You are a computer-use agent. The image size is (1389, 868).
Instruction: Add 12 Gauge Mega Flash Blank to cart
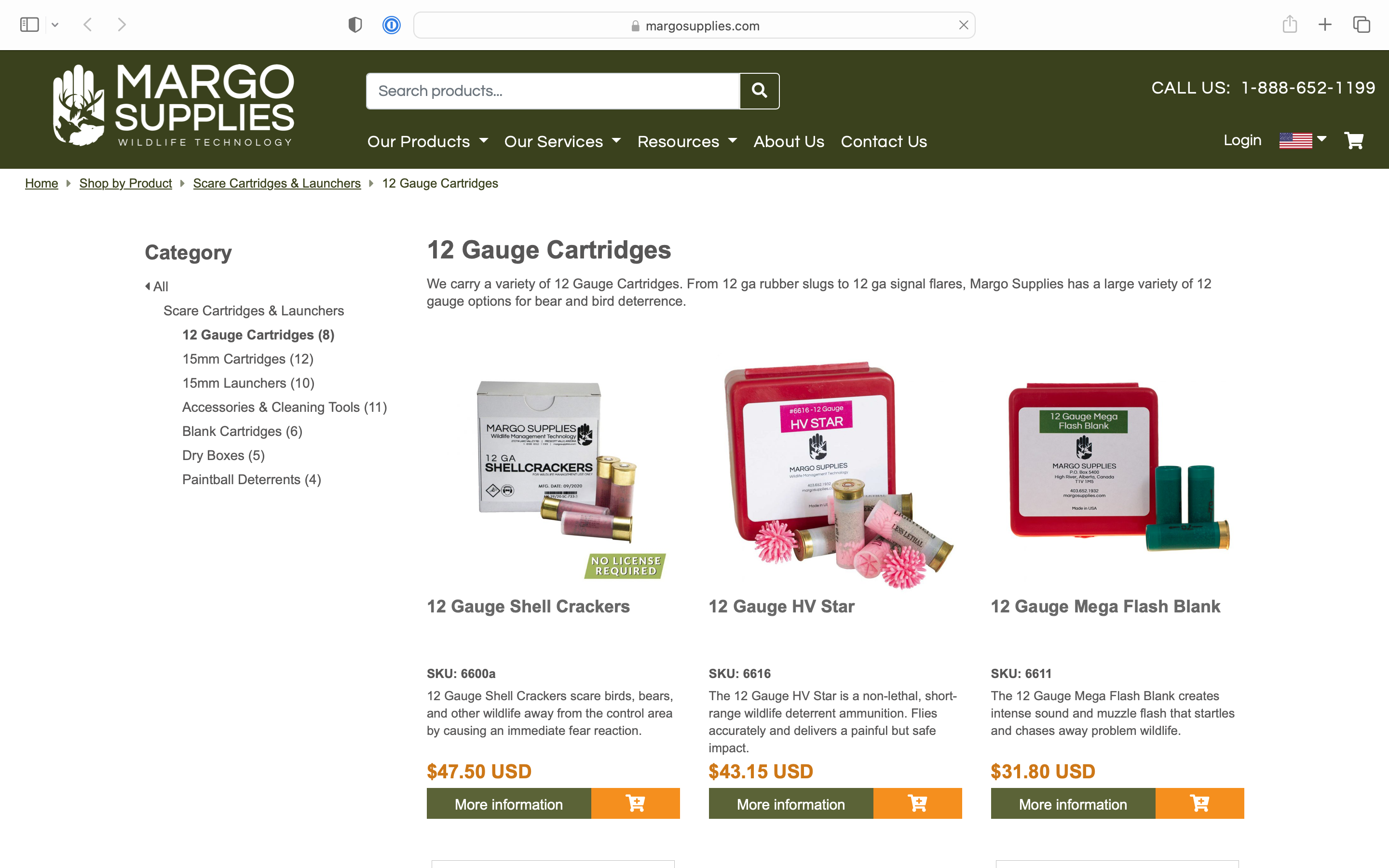click(1199, 803)
